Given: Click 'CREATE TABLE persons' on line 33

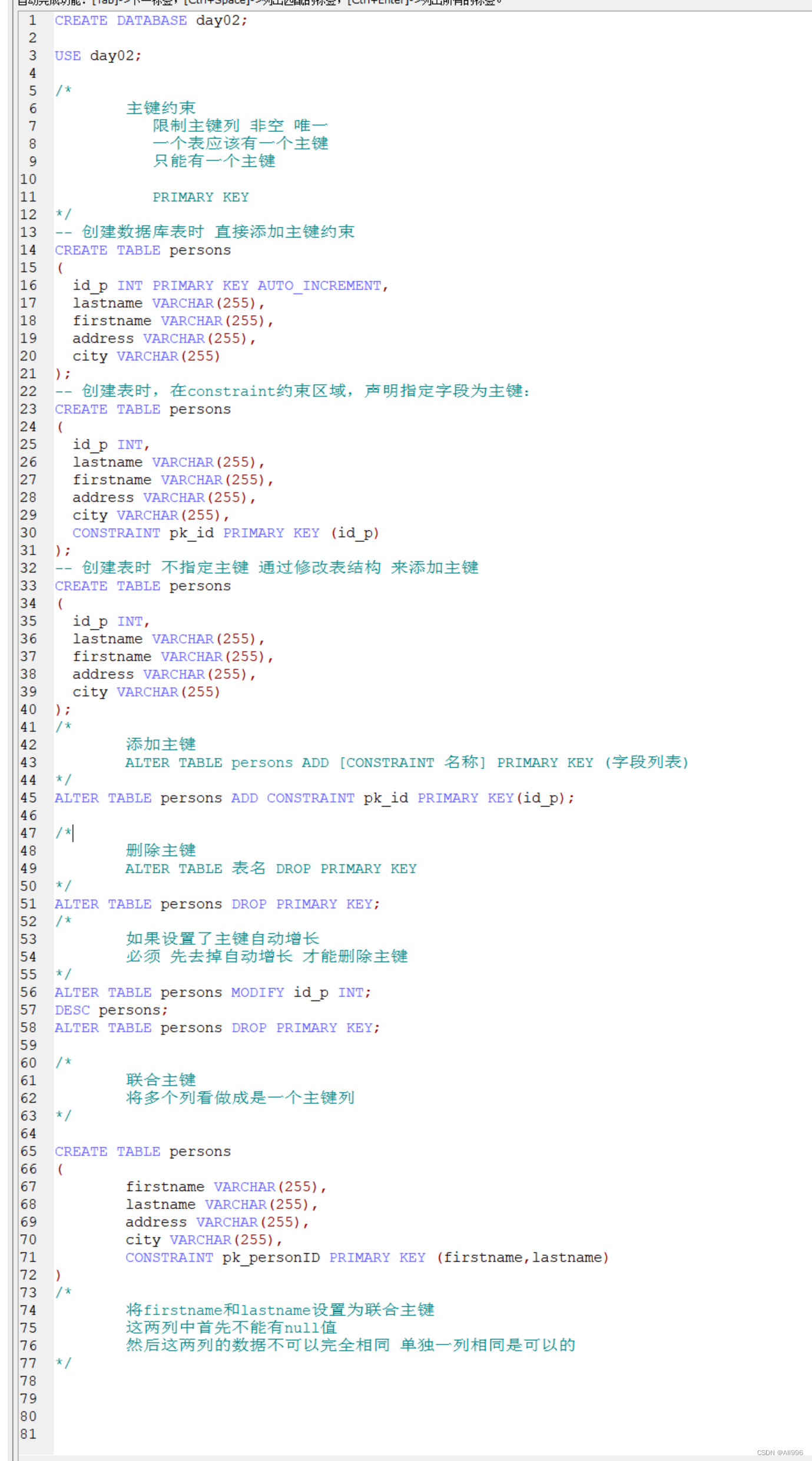Looking at the screenshot, I should [143, 586].
